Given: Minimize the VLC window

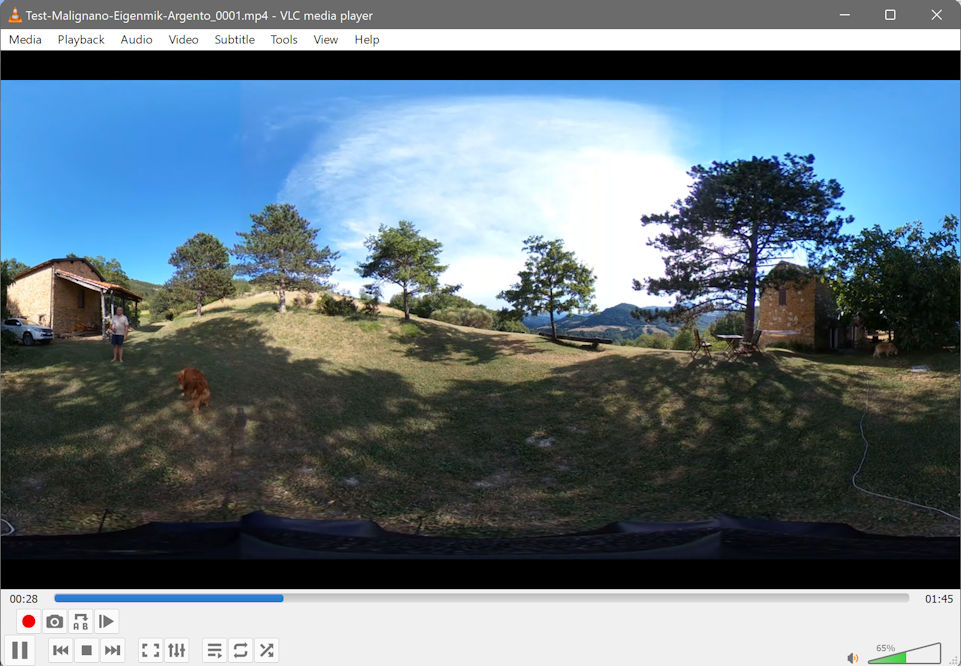Looking at the screenshot, I should pos(845,15).
